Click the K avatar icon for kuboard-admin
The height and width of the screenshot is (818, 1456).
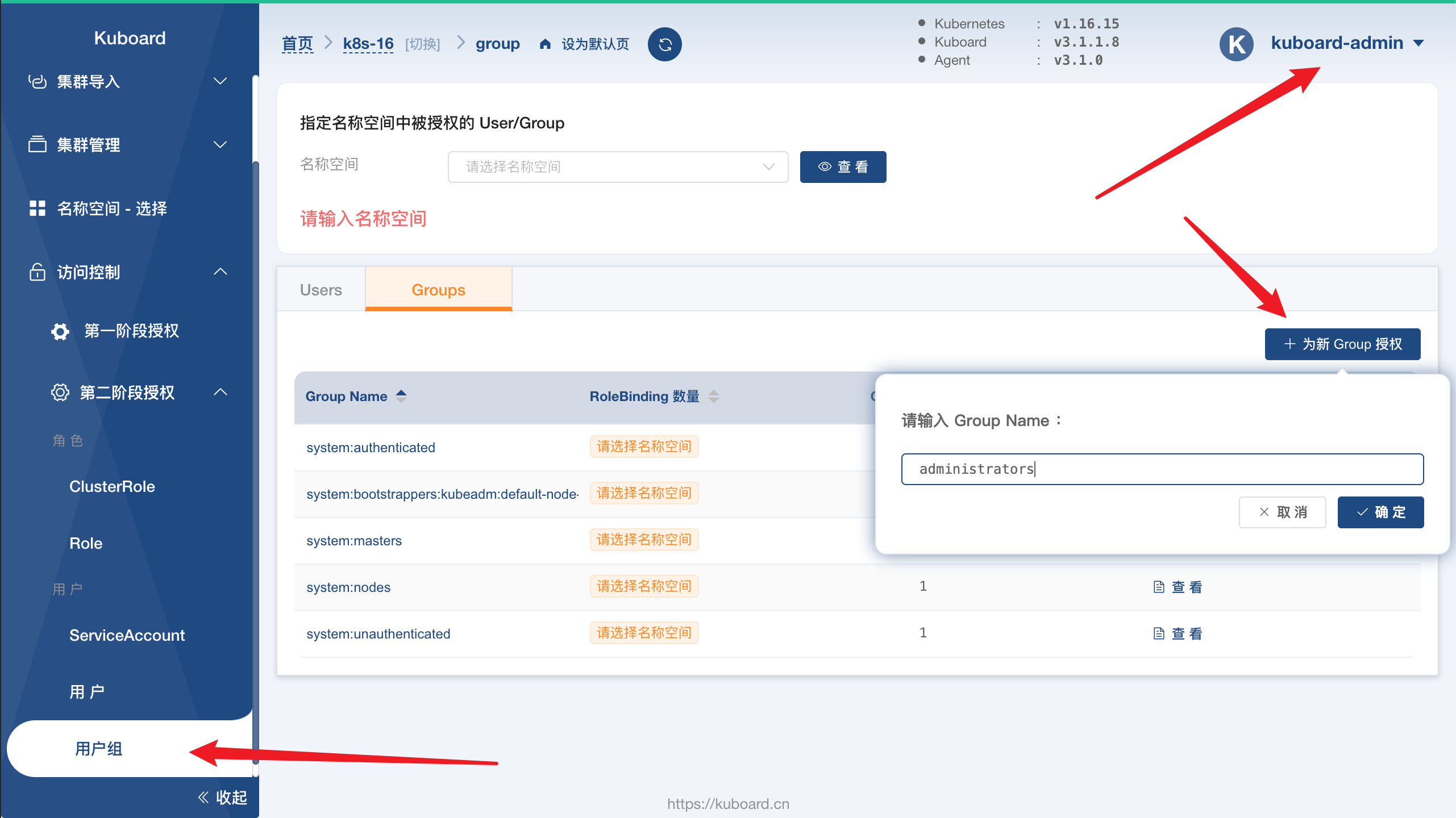1236,44
